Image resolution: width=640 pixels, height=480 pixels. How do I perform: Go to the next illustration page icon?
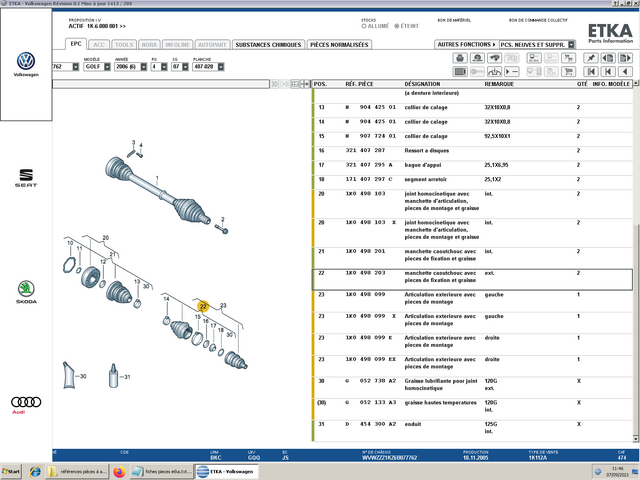coord(625,58)
